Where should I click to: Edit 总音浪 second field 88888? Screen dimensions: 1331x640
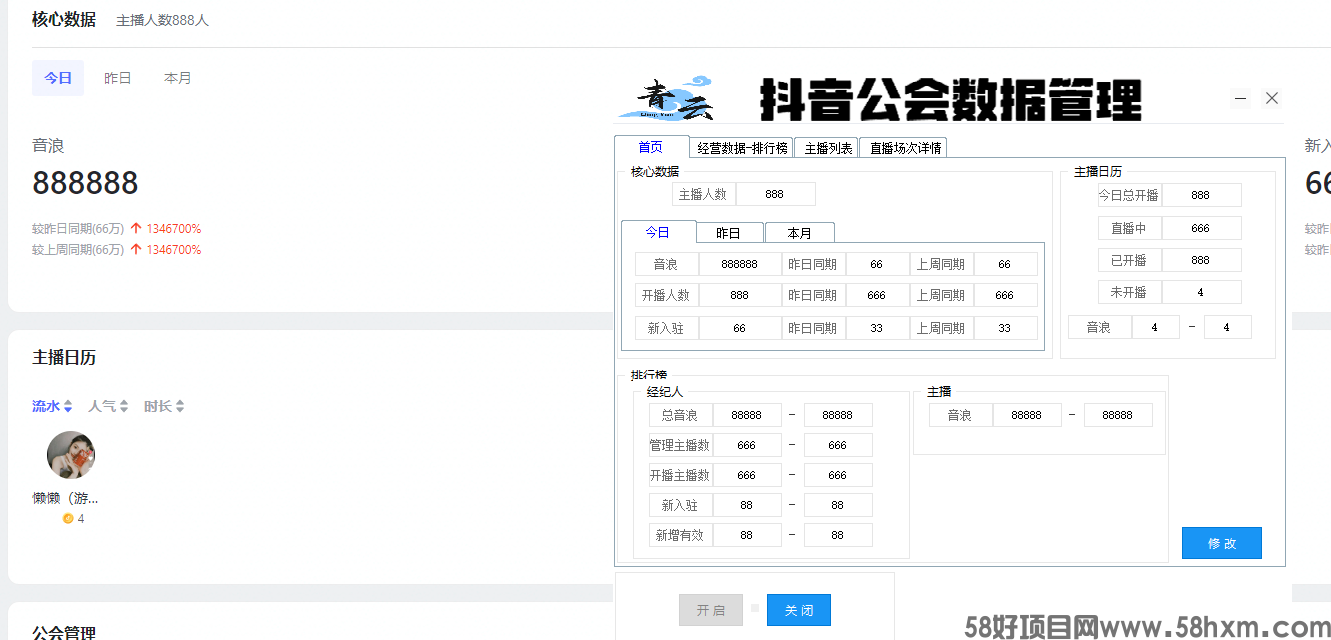coord(838,415)
